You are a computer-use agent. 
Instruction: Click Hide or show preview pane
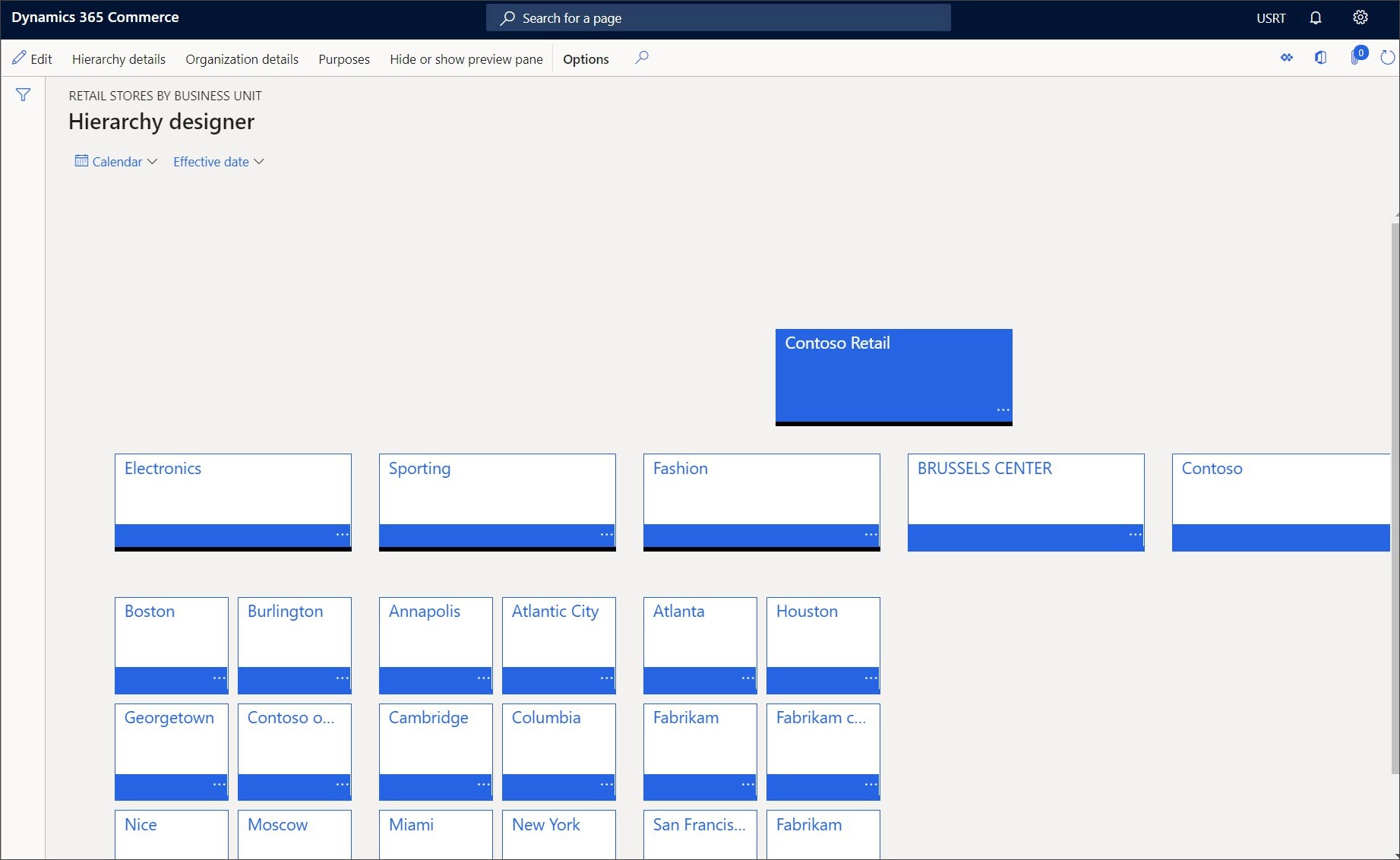tap(466, 59)
